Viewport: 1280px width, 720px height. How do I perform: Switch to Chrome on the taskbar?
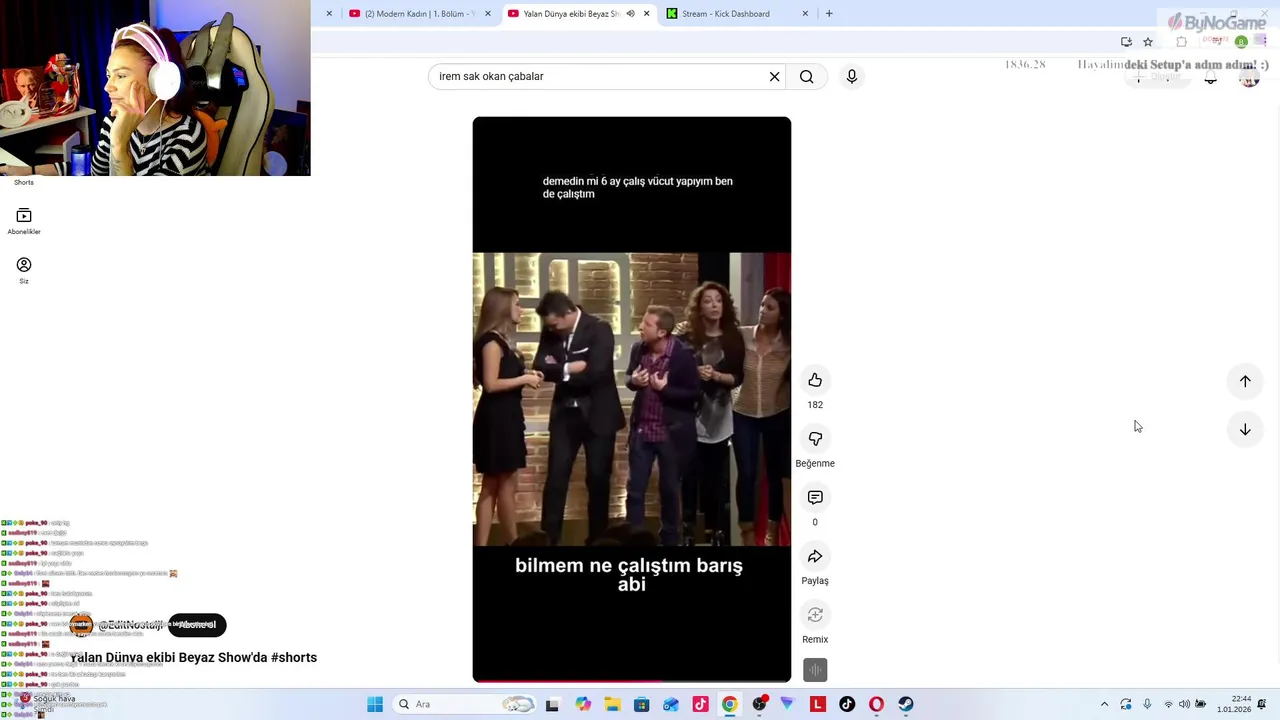click(729, 704)
